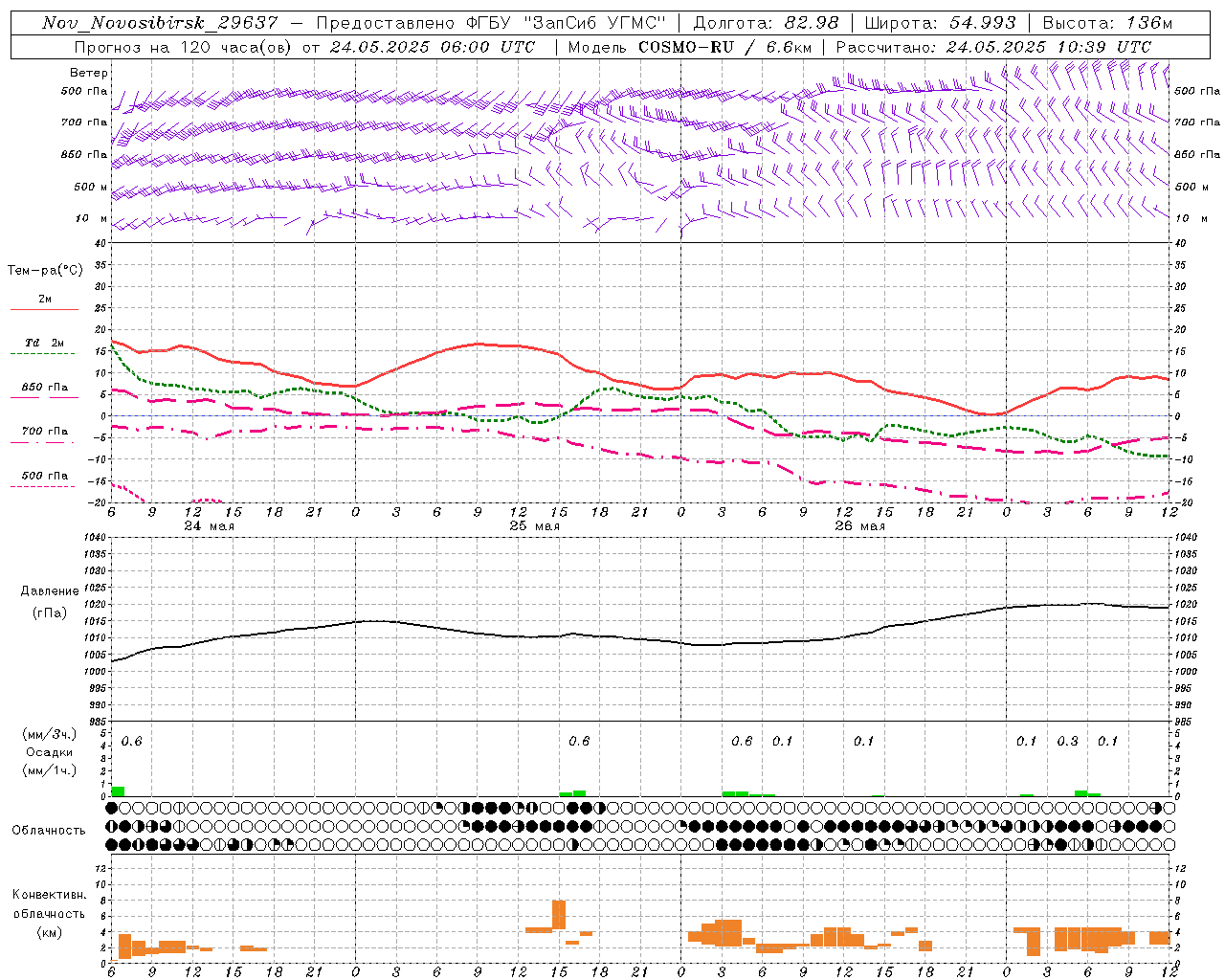Select the latitude value Широта: 54.993
1225x980 pixels.
[x=940, y=23]
